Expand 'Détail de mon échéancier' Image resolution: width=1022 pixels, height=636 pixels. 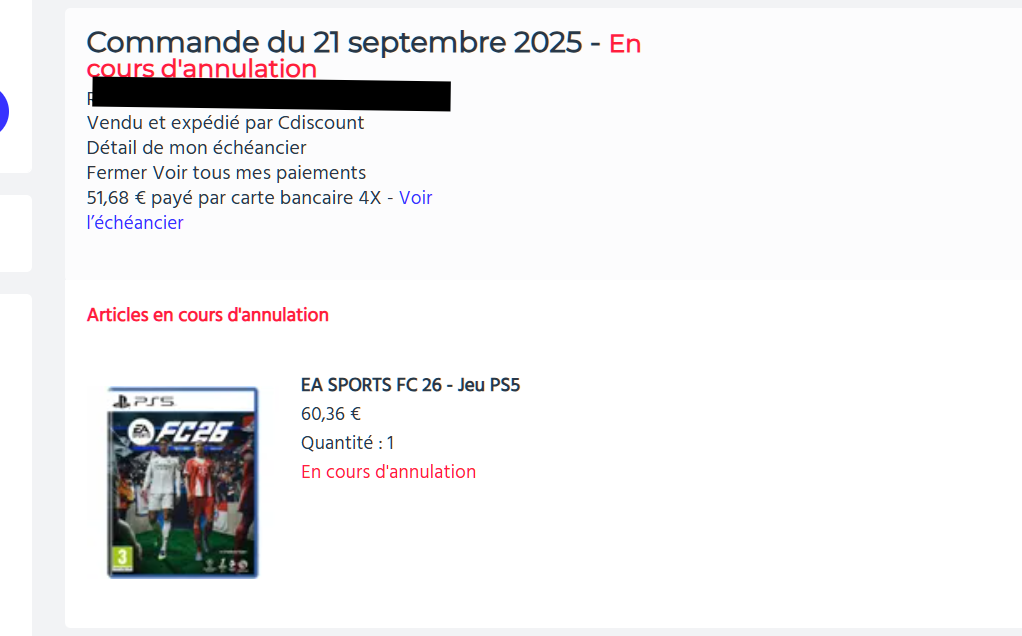[196, 148]
